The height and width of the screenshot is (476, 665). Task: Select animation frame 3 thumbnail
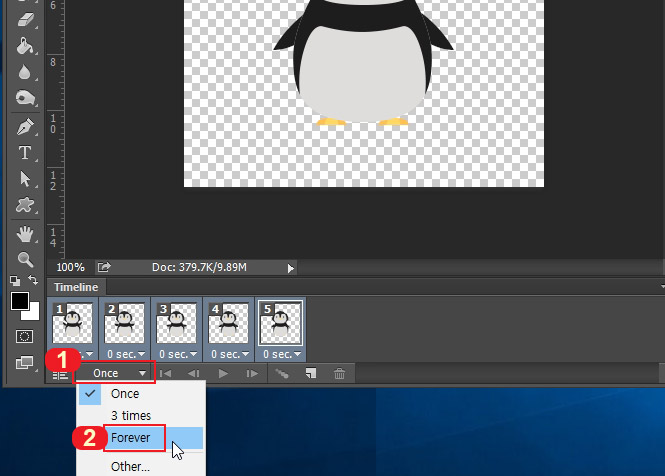(x=176, y=323)
